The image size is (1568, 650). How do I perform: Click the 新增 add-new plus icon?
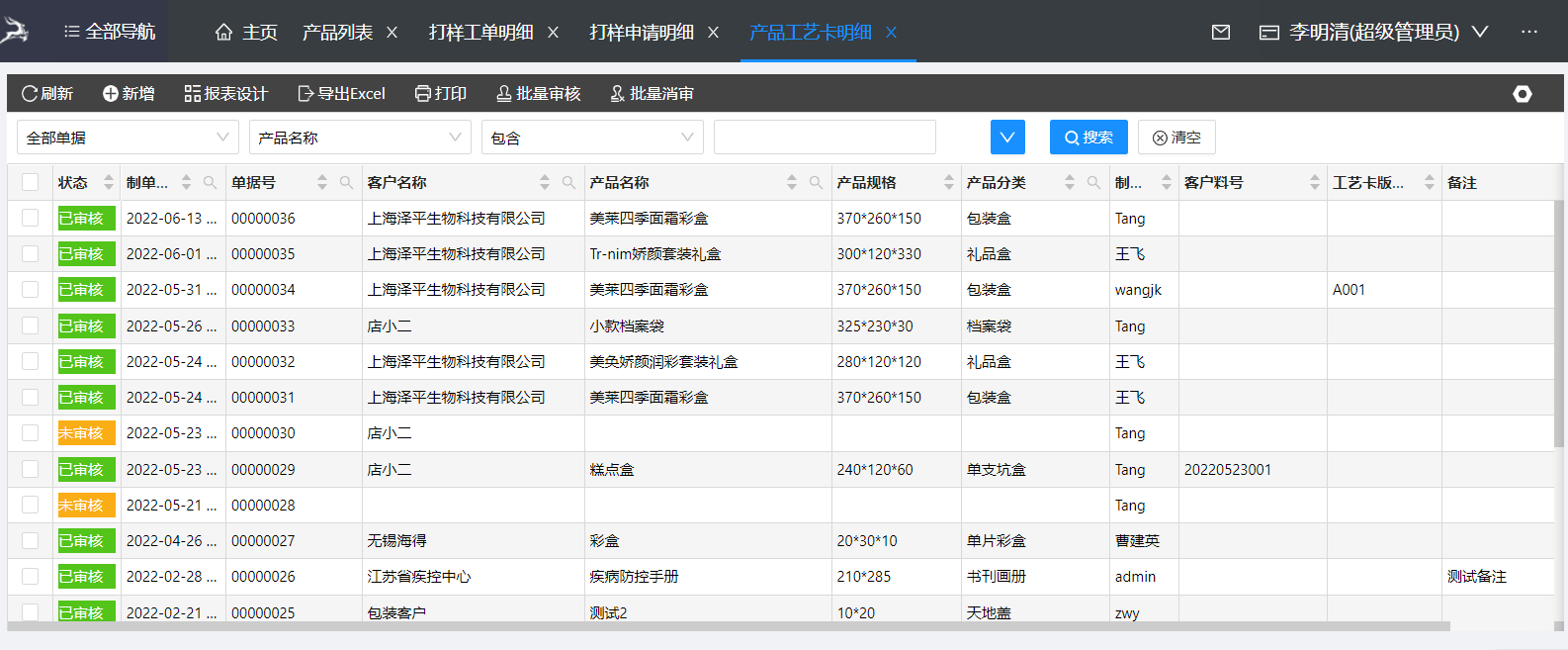click(111, 94)
